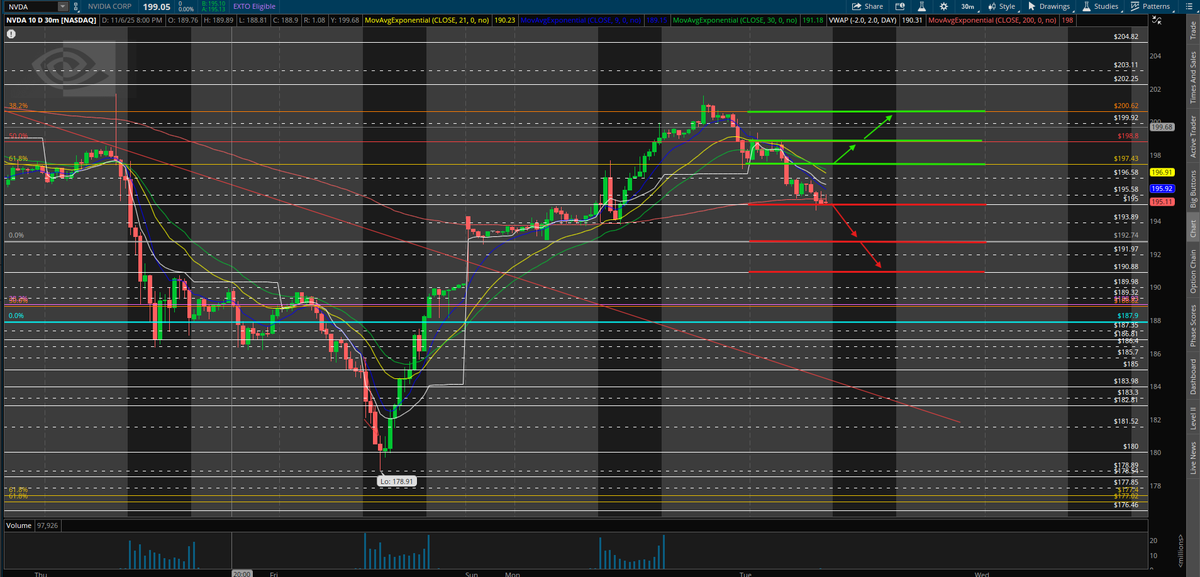The image size is (1200, 577).
Task: Open the chart alert/notes icon next to Share
Action: pyautogui.click(x=900, y=6)
